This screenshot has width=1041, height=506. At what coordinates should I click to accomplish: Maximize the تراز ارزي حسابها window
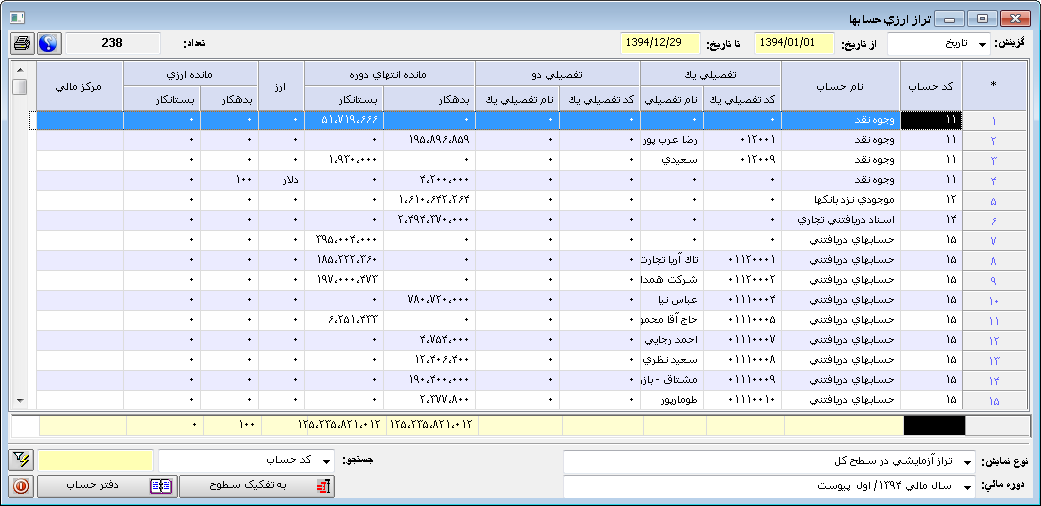(983, 18)
